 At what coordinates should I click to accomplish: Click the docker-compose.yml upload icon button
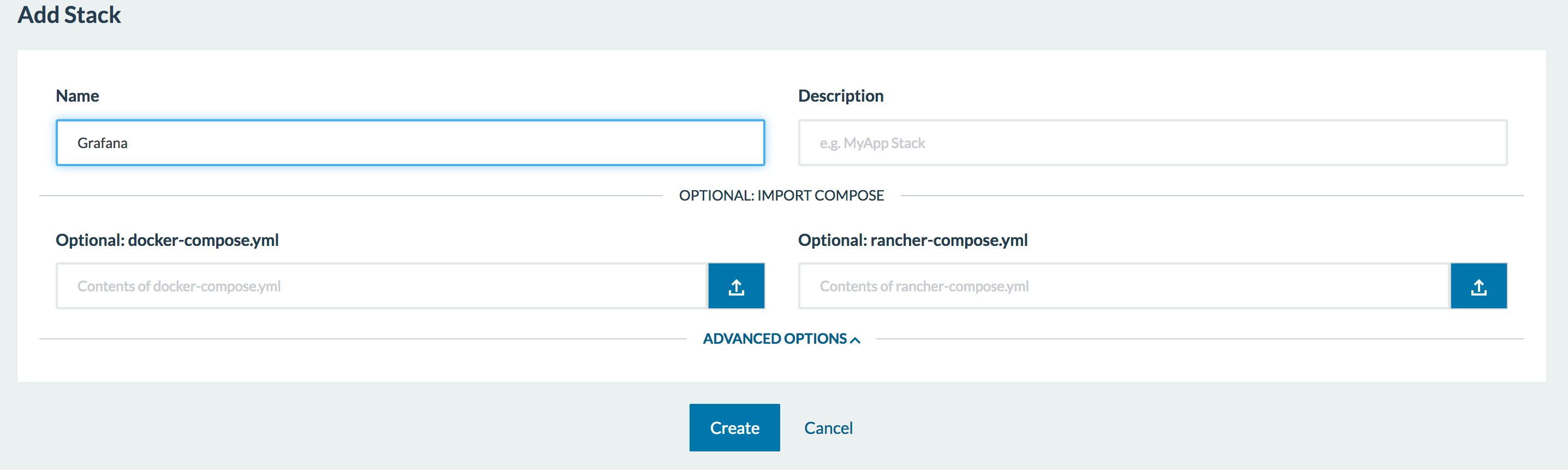click(x=736, y=286)
